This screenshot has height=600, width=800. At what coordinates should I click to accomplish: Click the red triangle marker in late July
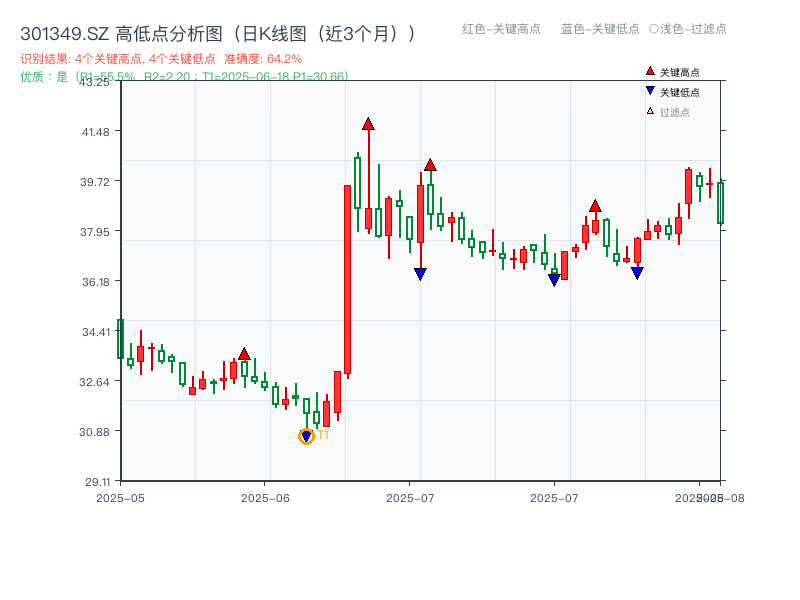[595, 208]
